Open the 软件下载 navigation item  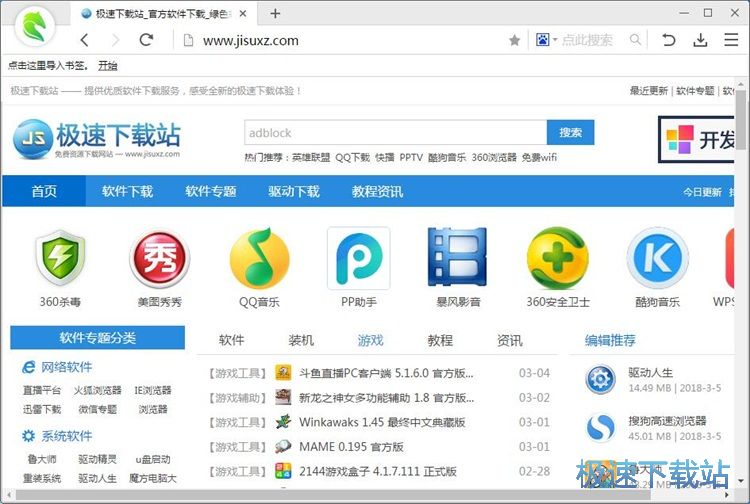click(127, 191)
